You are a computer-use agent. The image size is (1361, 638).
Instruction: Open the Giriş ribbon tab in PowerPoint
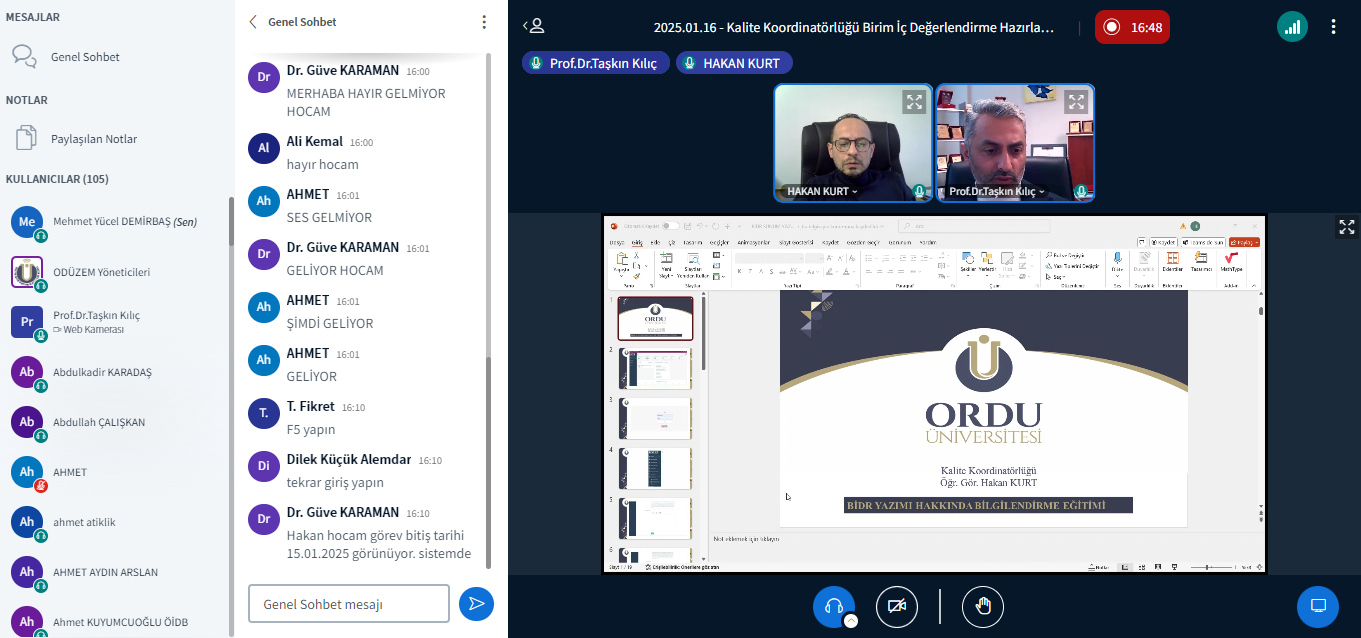coord(637,242)
